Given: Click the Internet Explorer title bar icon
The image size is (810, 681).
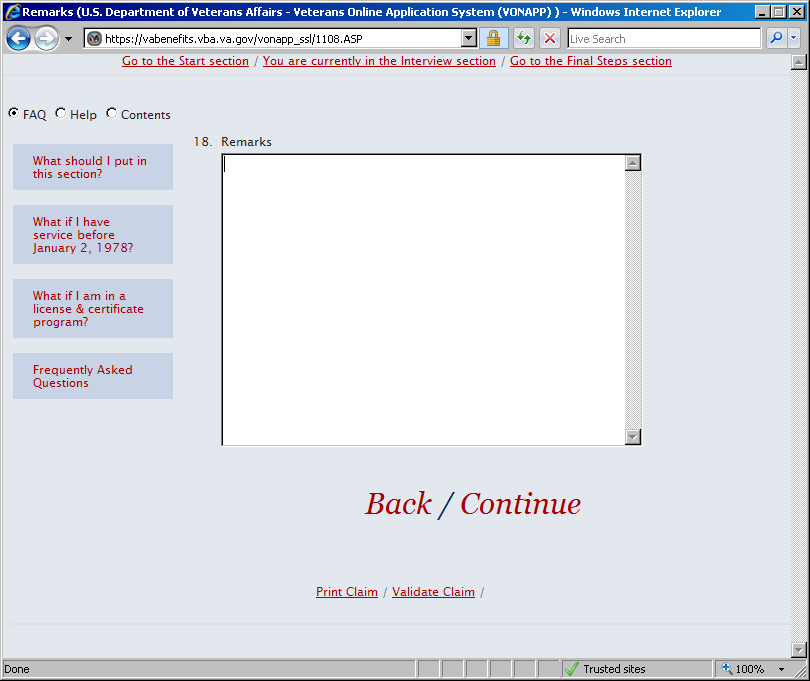Looking at the screenshot, I should point(13,11).
